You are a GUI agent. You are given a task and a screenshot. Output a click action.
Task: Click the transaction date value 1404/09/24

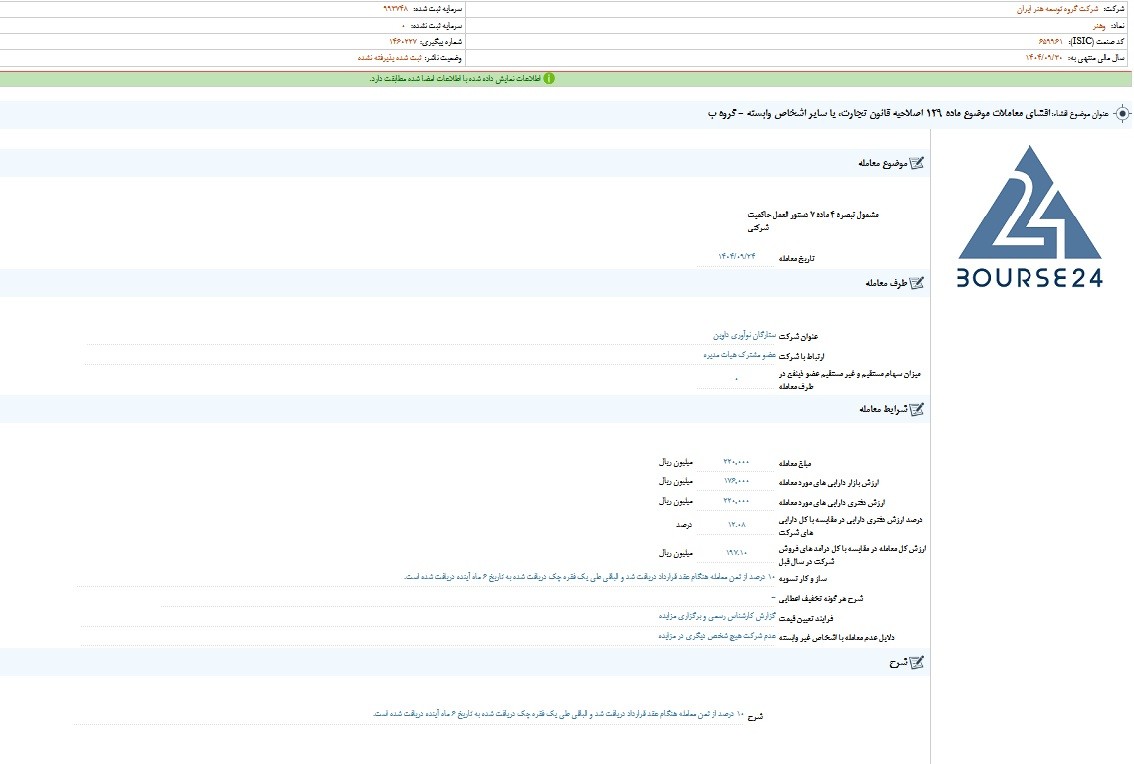[736, 257]
